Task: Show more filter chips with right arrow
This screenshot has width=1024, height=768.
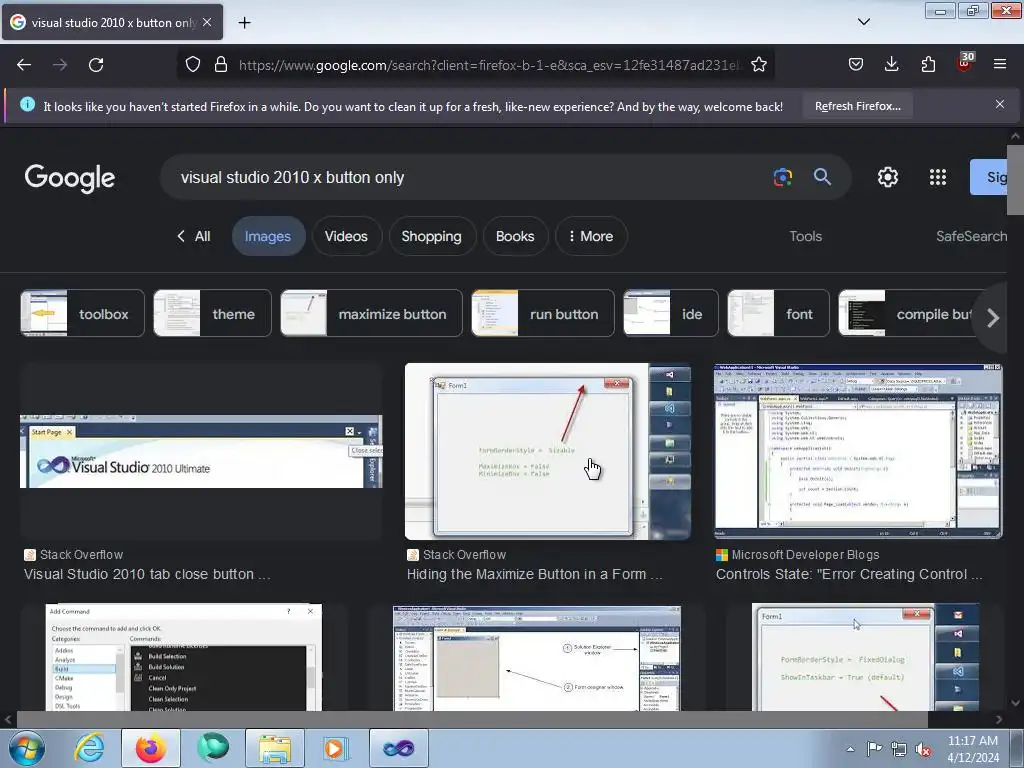Action: click(993, 318)
